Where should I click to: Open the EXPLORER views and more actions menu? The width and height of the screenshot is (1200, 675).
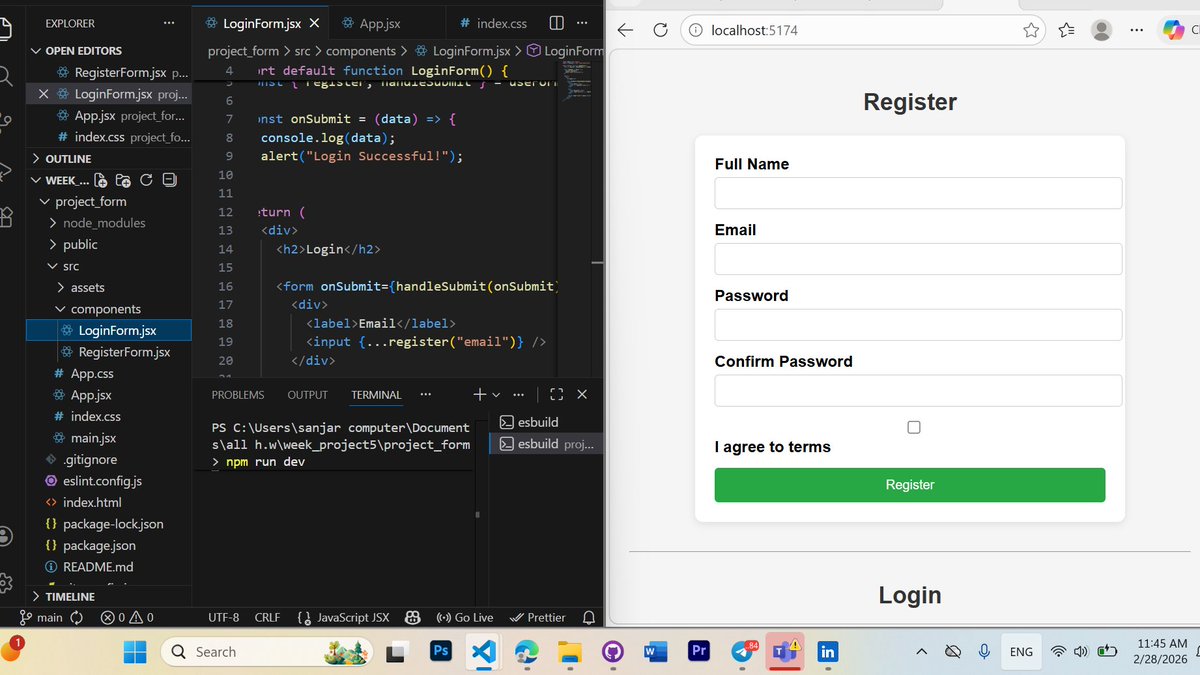169,23
